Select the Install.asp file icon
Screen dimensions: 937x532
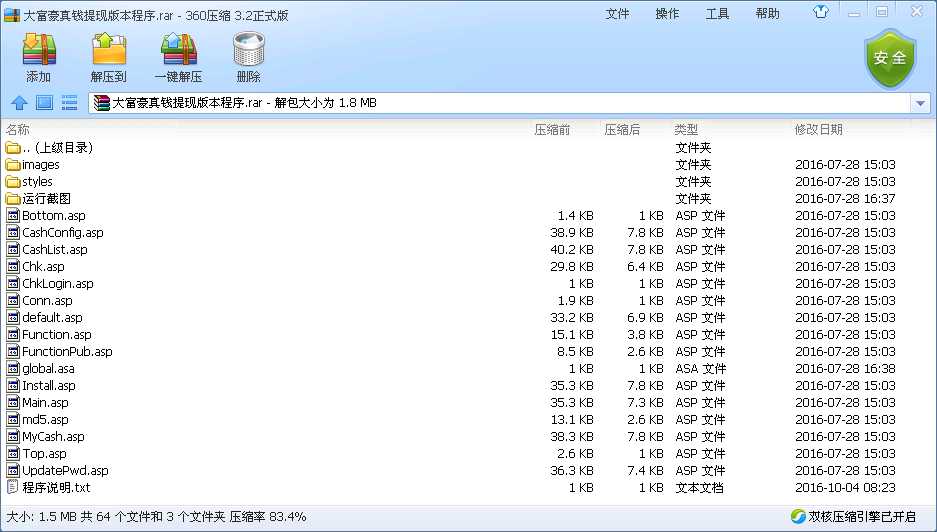[x=13, y=386]
